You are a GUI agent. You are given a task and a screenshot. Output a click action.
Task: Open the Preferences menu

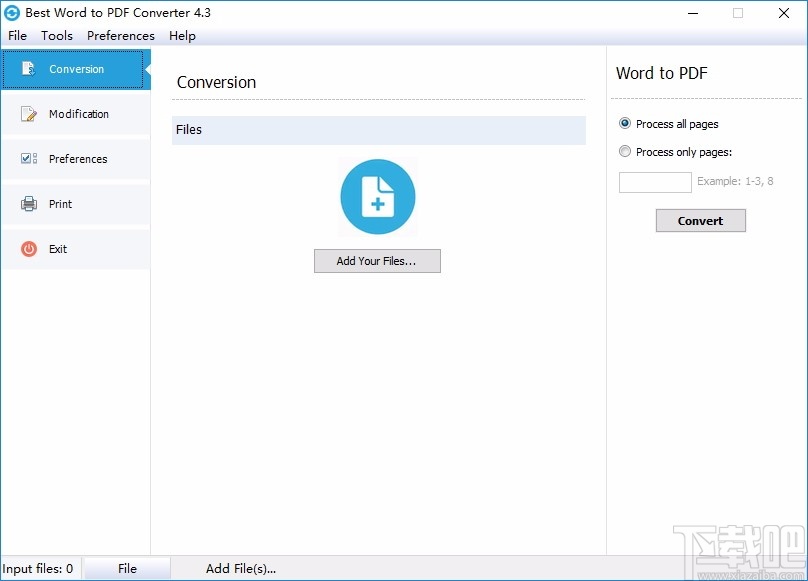[120, 36]
